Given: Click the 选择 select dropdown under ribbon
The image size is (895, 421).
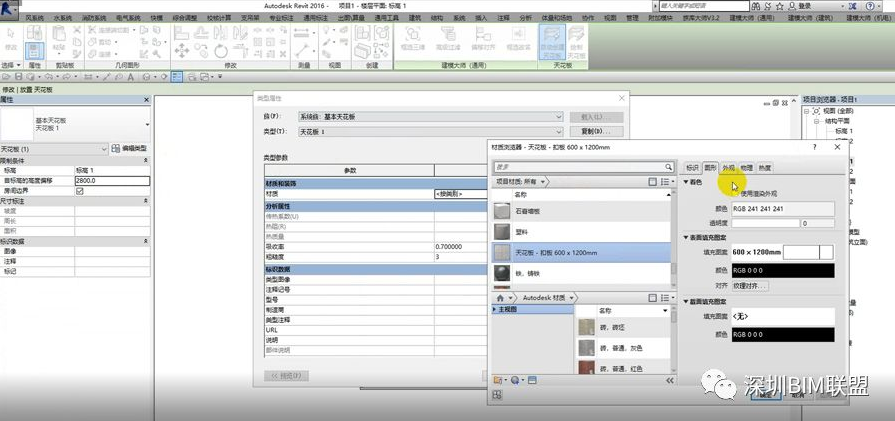Looking at the screenshot, I should coord(11,66).
